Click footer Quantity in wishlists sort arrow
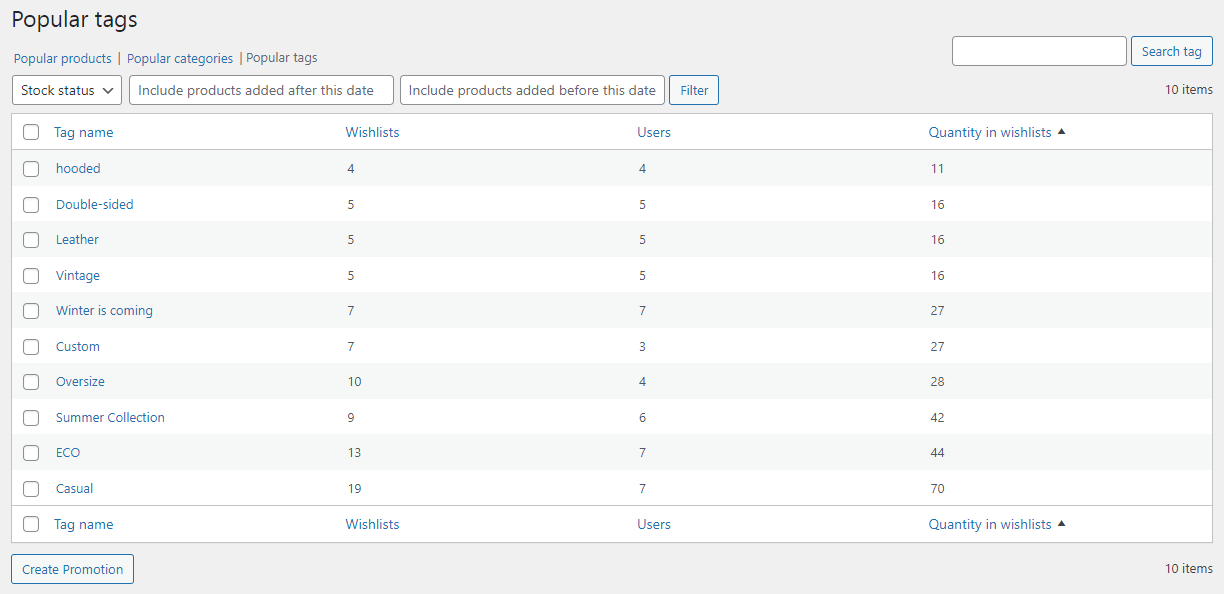 [x=1061, y=524]
